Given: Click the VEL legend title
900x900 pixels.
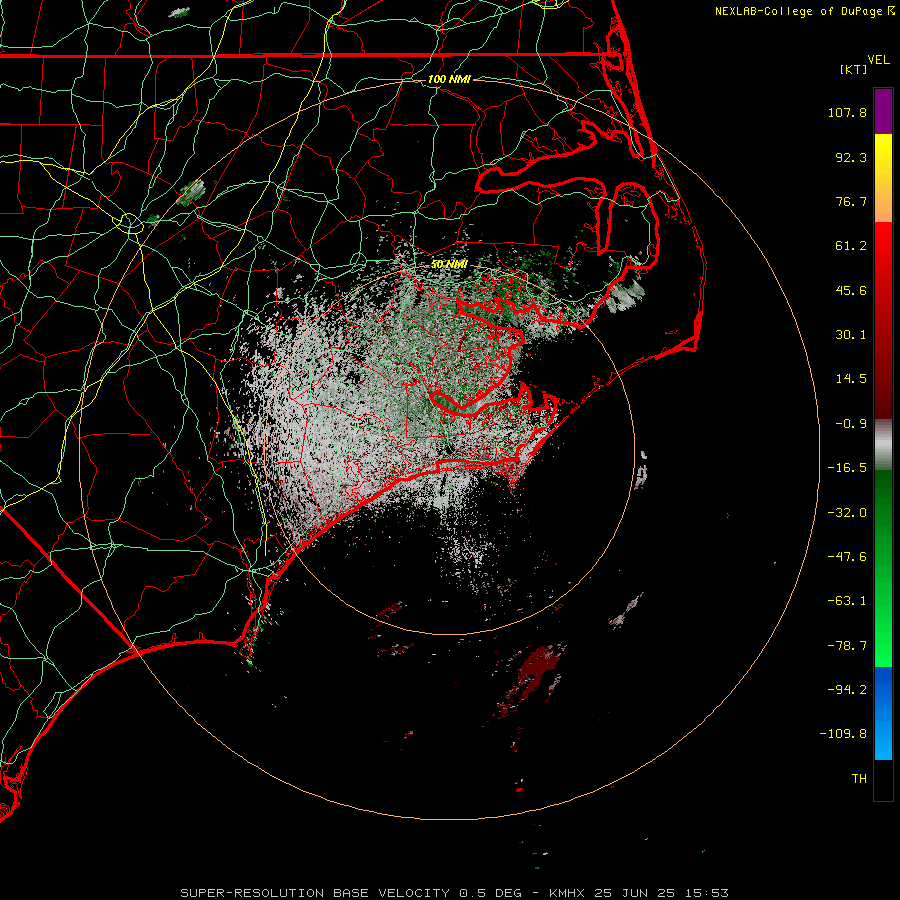Looking at the screenshot, I should click(878, 60).
